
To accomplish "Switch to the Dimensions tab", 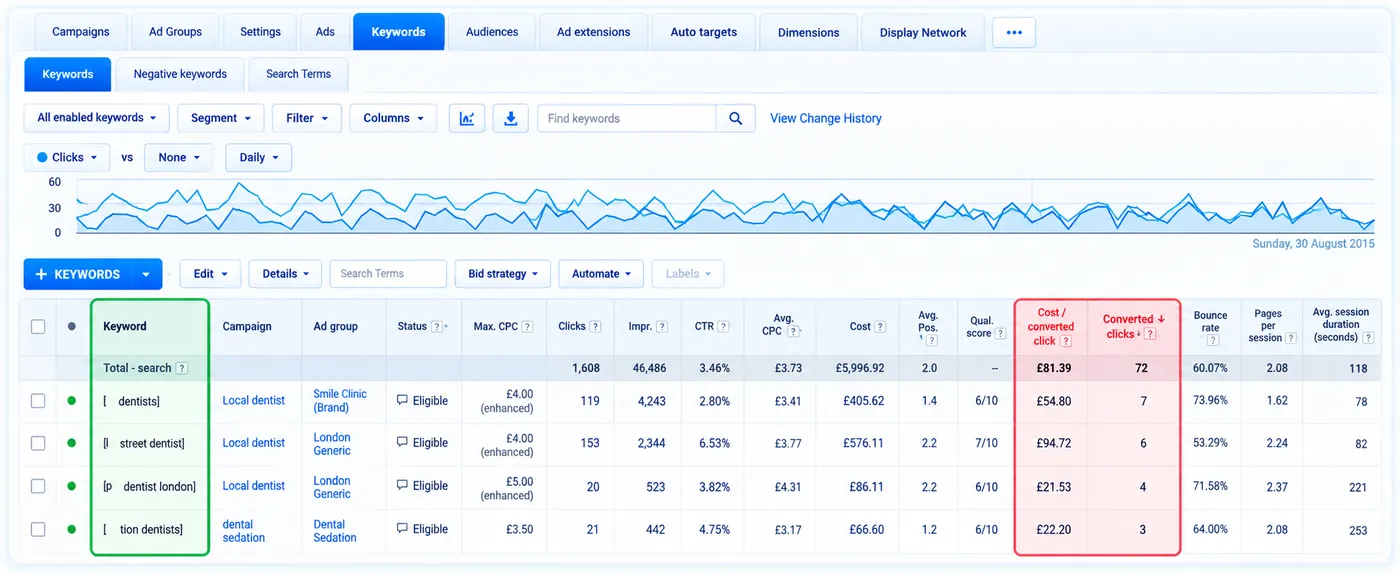I will pos(809,32).
